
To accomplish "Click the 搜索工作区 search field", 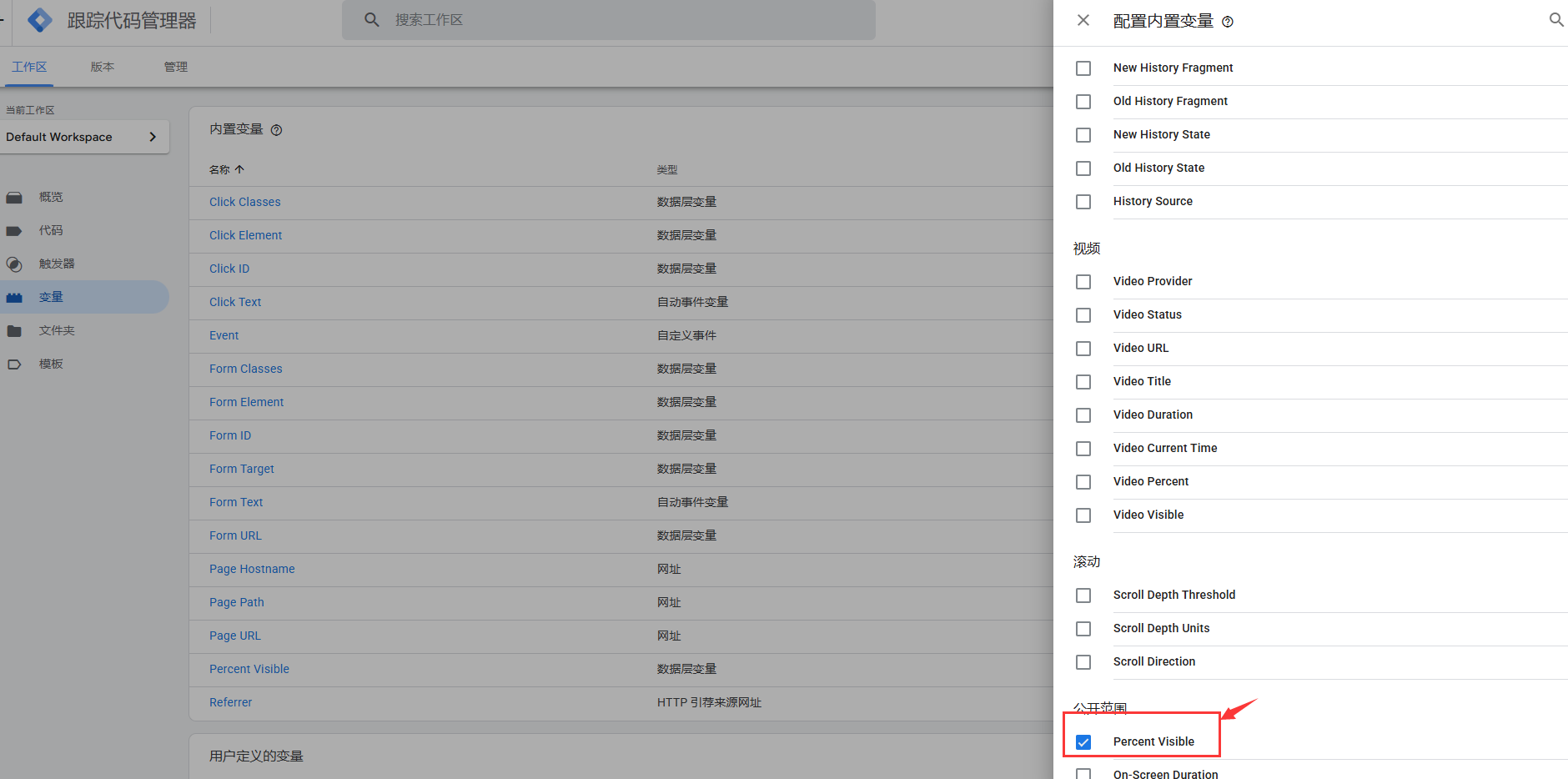I will pos(609,20).
